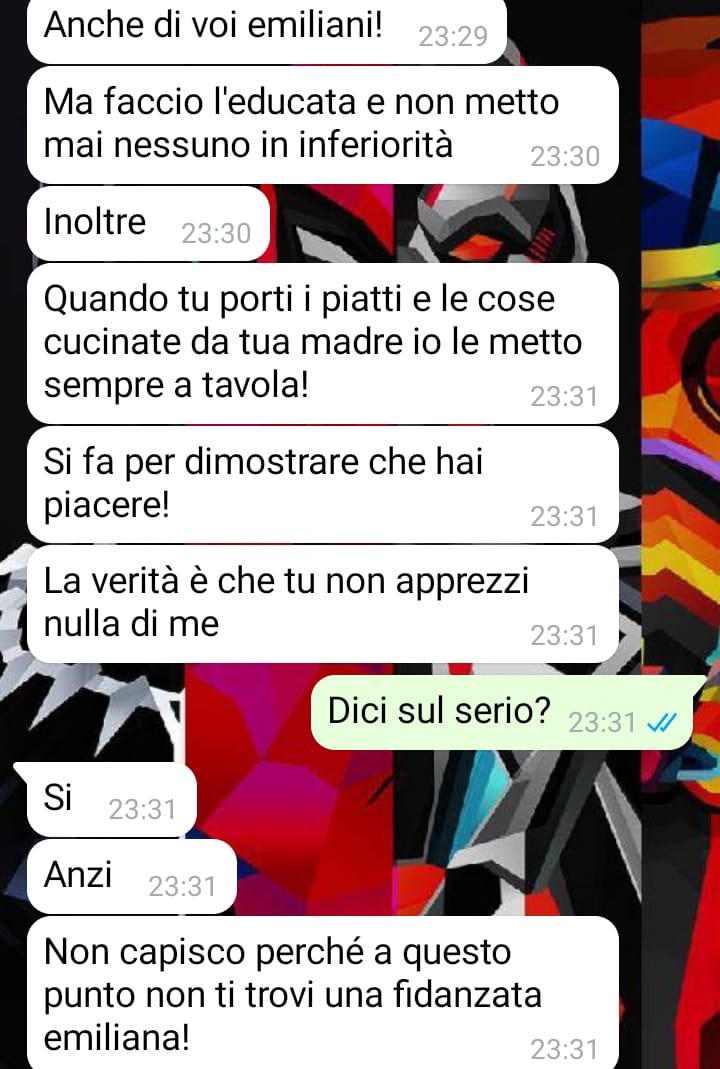720x1069 pixels.
Task: Tap 'La verità è che tu non apprezzi' message
Action: click(x=322, y=604)
